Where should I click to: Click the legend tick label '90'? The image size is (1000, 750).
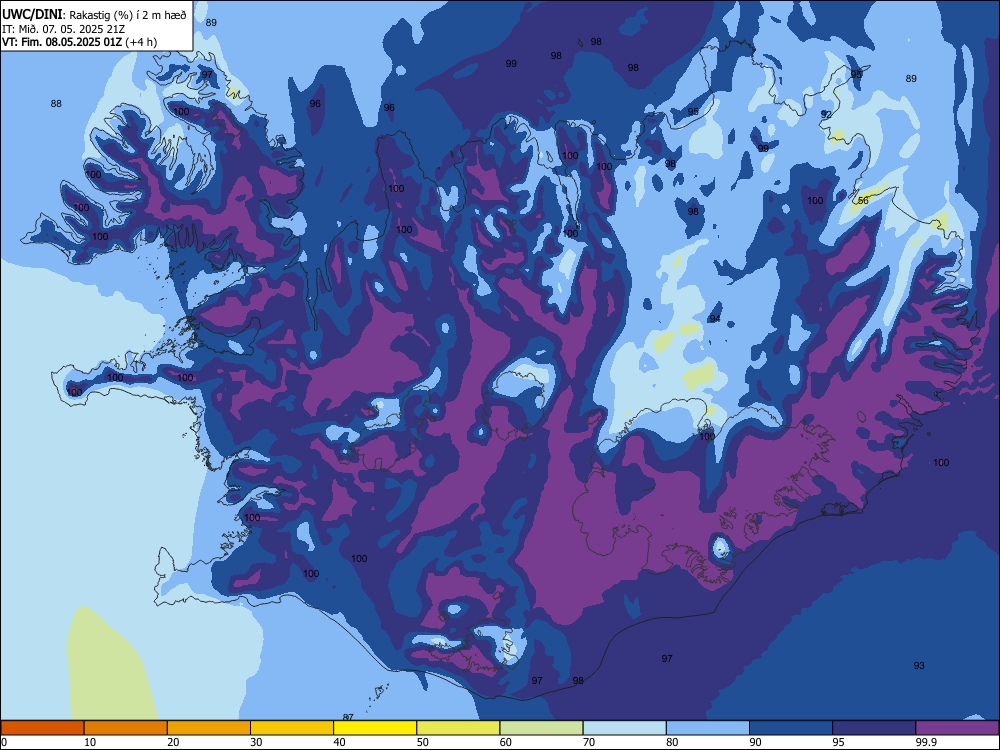pyautogui.click(x=755, y=742)
